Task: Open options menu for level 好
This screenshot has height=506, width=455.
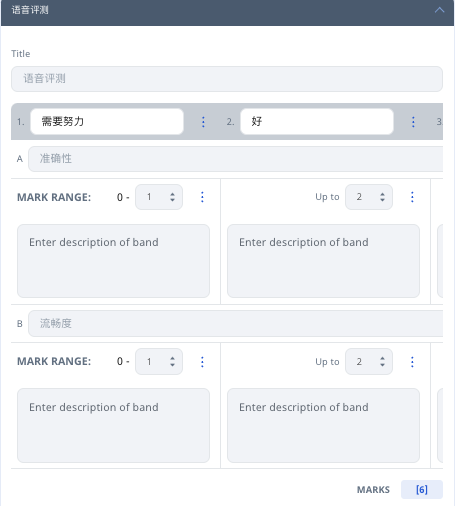Action: click(x=413, y=122)
